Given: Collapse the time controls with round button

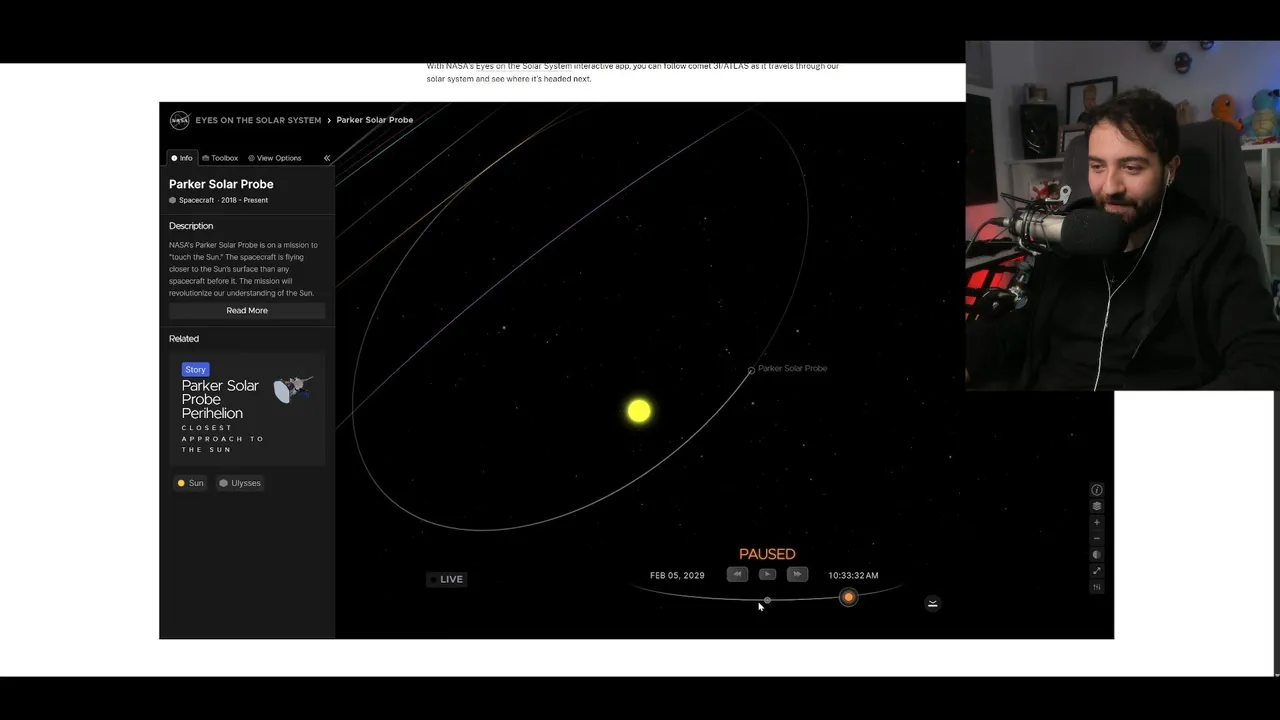Looking at the screenshot, I should point(932,603).
